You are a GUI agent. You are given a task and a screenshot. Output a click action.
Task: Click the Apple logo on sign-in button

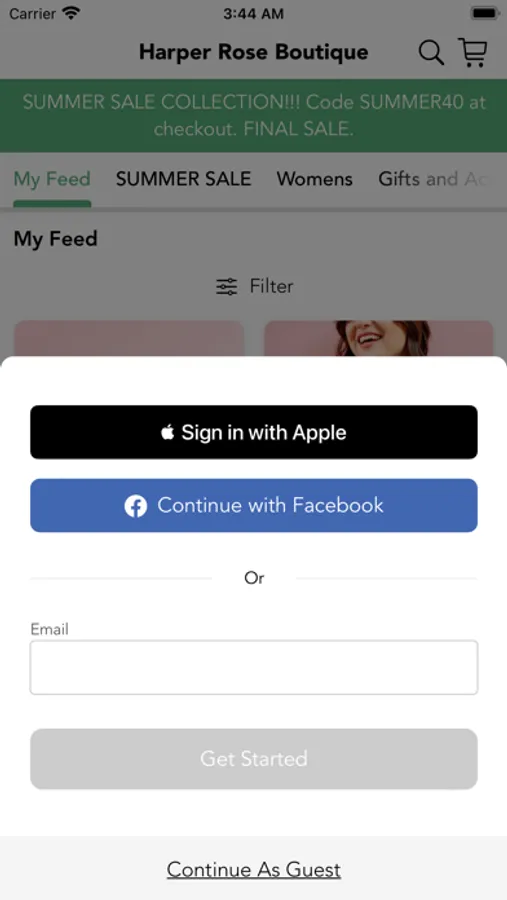[x=167, y=432]
